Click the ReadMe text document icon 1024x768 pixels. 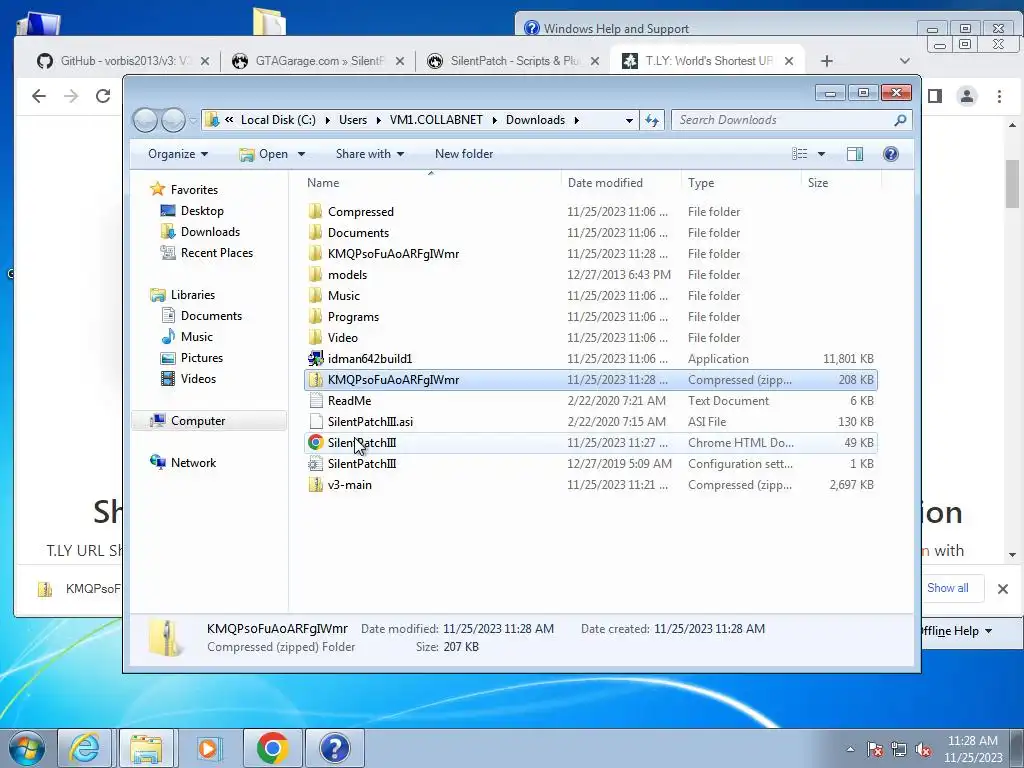[315, 401]
